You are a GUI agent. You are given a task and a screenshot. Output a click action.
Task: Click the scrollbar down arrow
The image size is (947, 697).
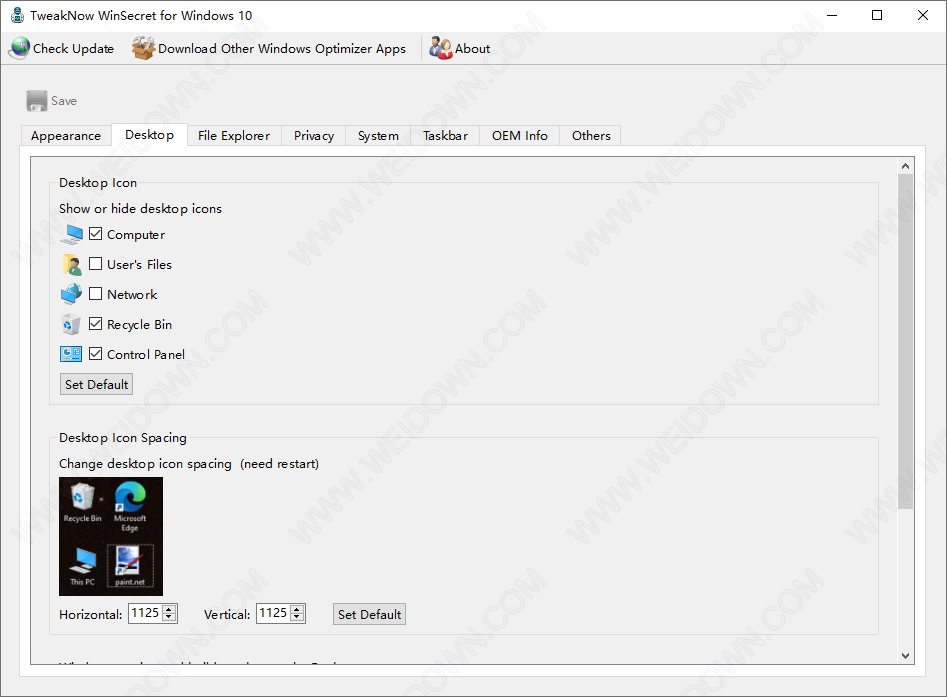click(x=905, y=656)
